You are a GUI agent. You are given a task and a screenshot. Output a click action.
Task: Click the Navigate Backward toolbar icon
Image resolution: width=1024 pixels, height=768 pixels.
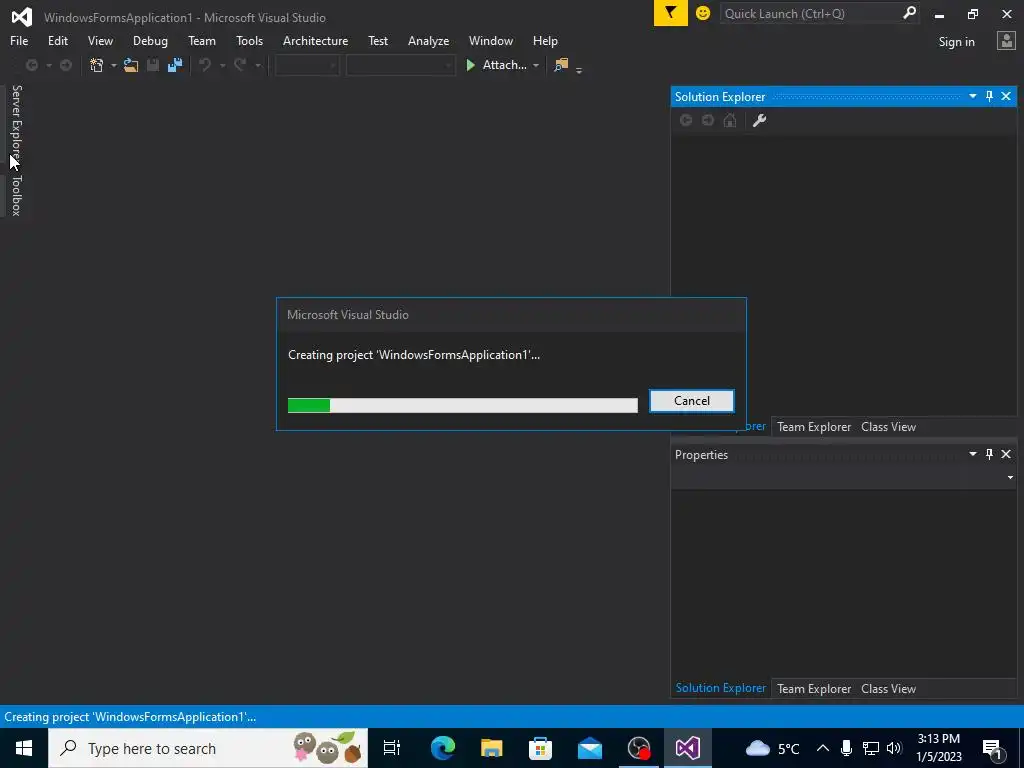point(31,65)
